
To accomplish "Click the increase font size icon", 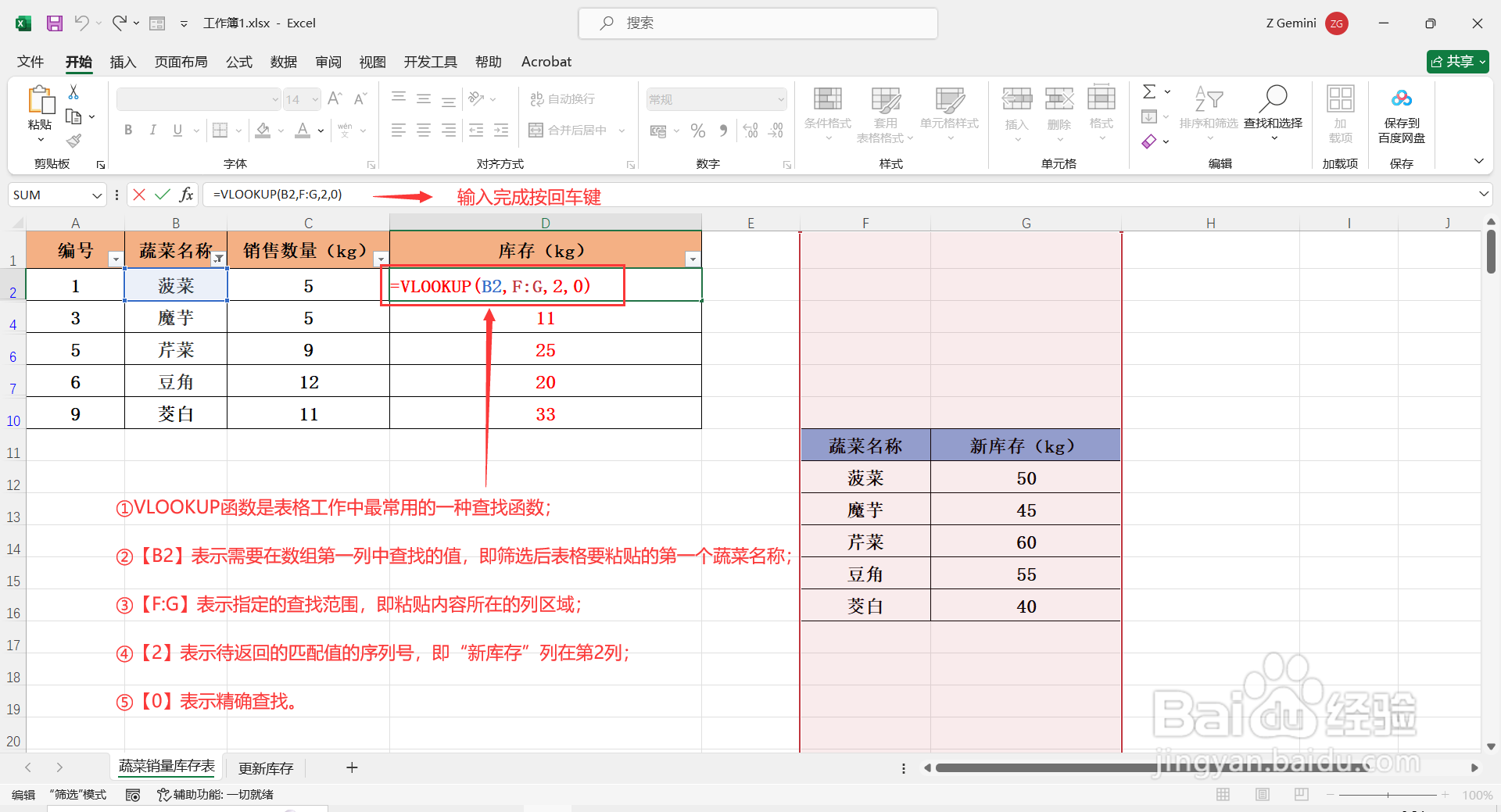I will pos(335,98).
